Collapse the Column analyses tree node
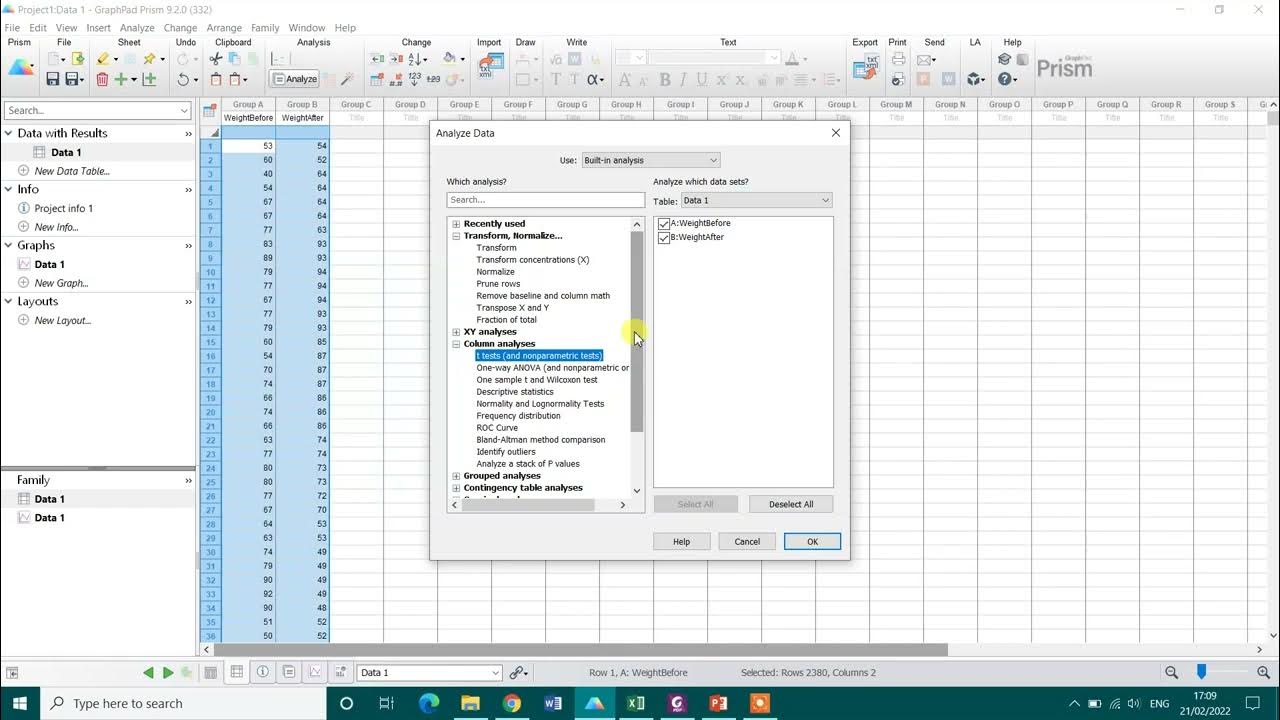 pyautogui.click(x=456, y=344)
